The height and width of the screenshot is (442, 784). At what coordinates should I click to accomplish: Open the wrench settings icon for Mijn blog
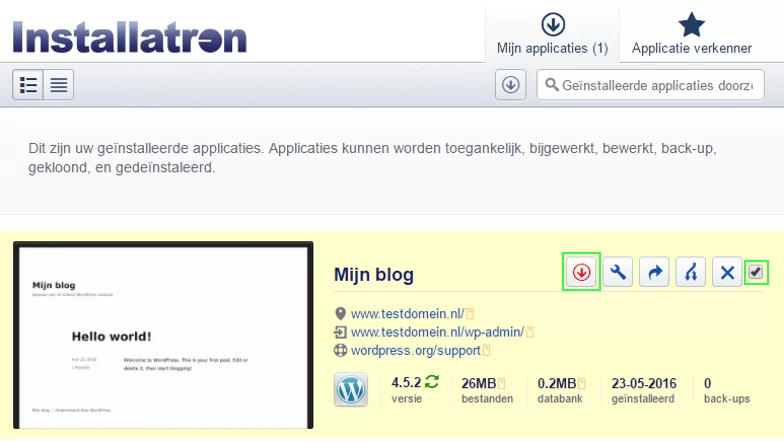click(x=618, y=272)
